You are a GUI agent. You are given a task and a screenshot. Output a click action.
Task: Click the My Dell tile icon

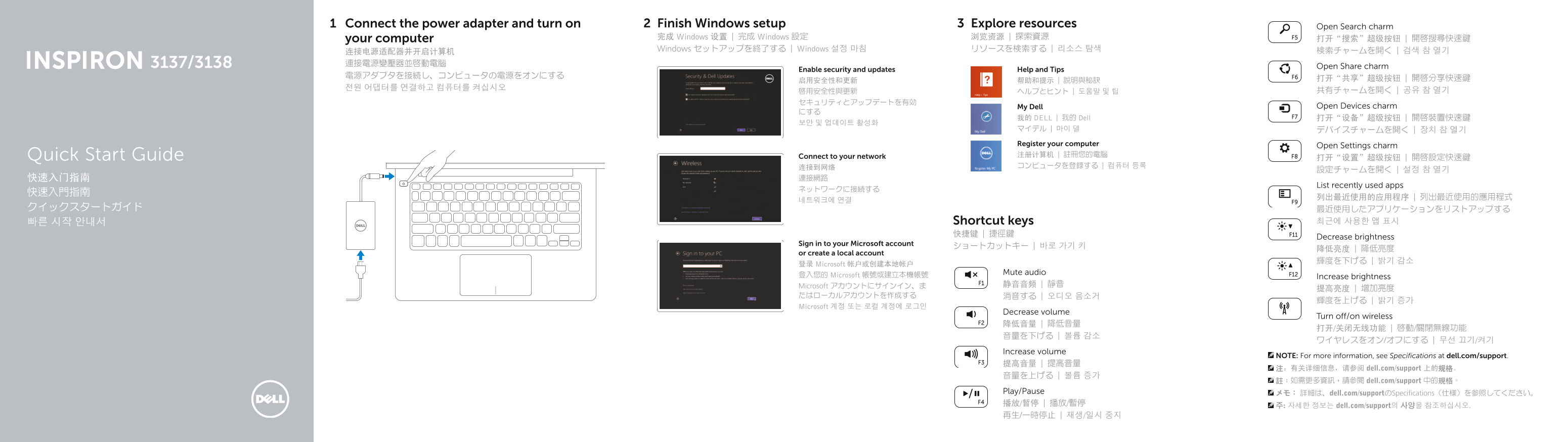coord(986,119)
